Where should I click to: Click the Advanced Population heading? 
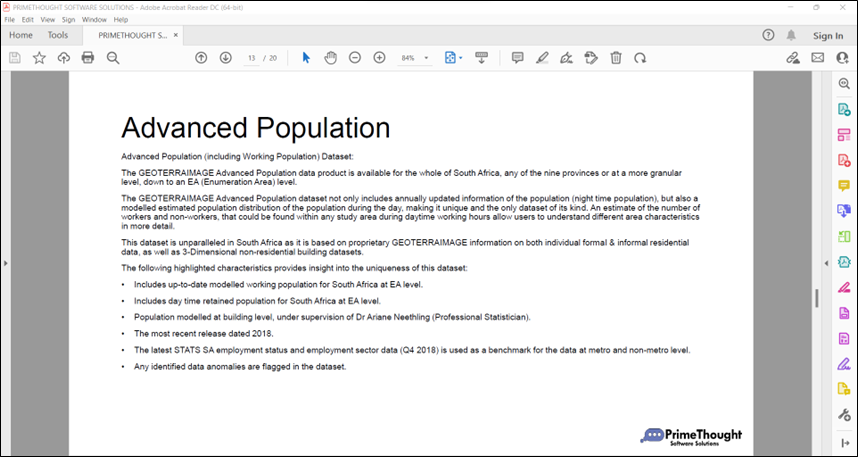tap(256, 128)
